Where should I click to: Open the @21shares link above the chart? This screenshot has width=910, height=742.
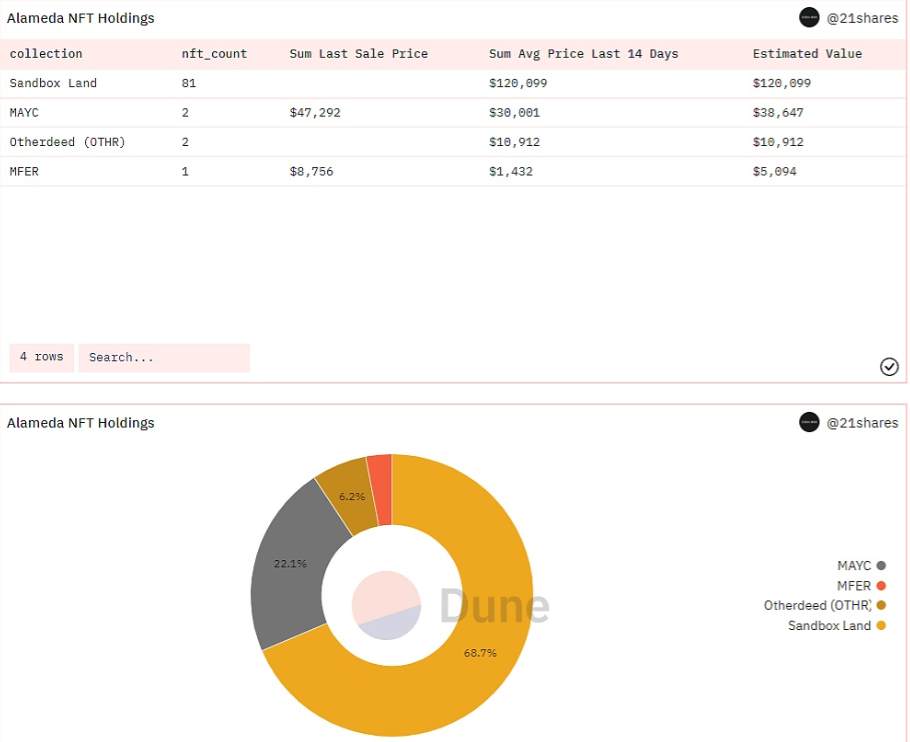(862, 423)
